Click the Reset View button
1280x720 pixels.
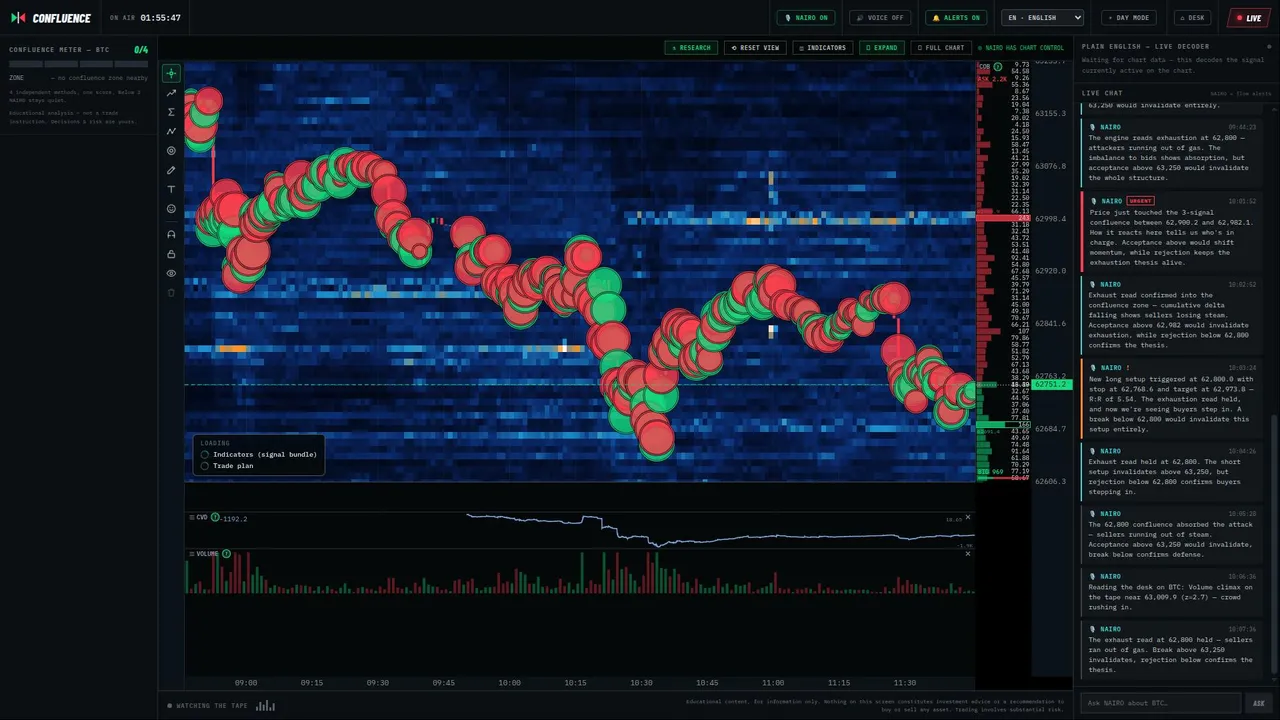[x=755, y=47]
